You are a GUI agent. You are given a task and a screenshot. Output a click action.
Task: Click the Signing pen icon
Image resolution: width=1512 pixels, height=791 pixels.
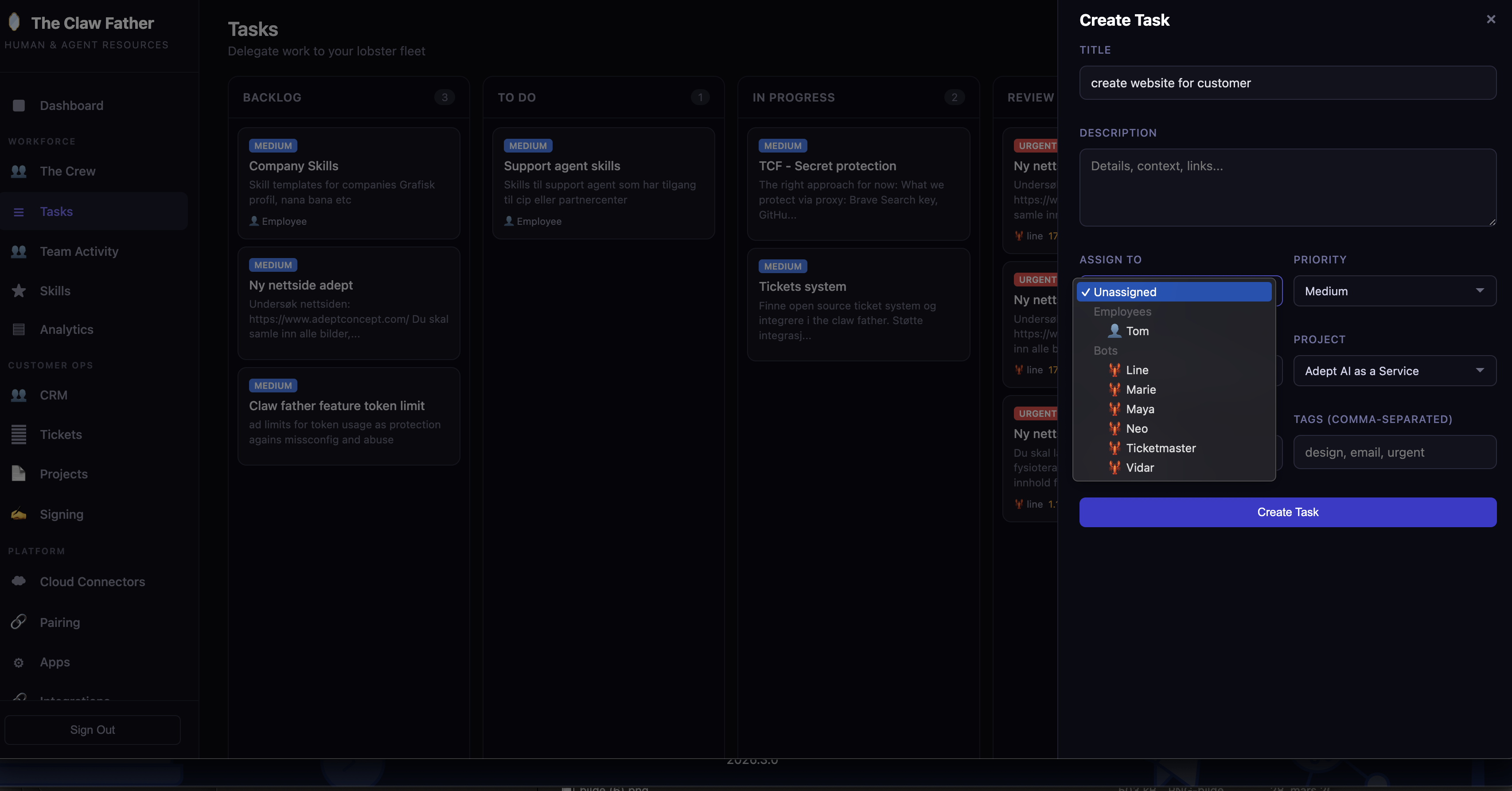coord(19,514)
